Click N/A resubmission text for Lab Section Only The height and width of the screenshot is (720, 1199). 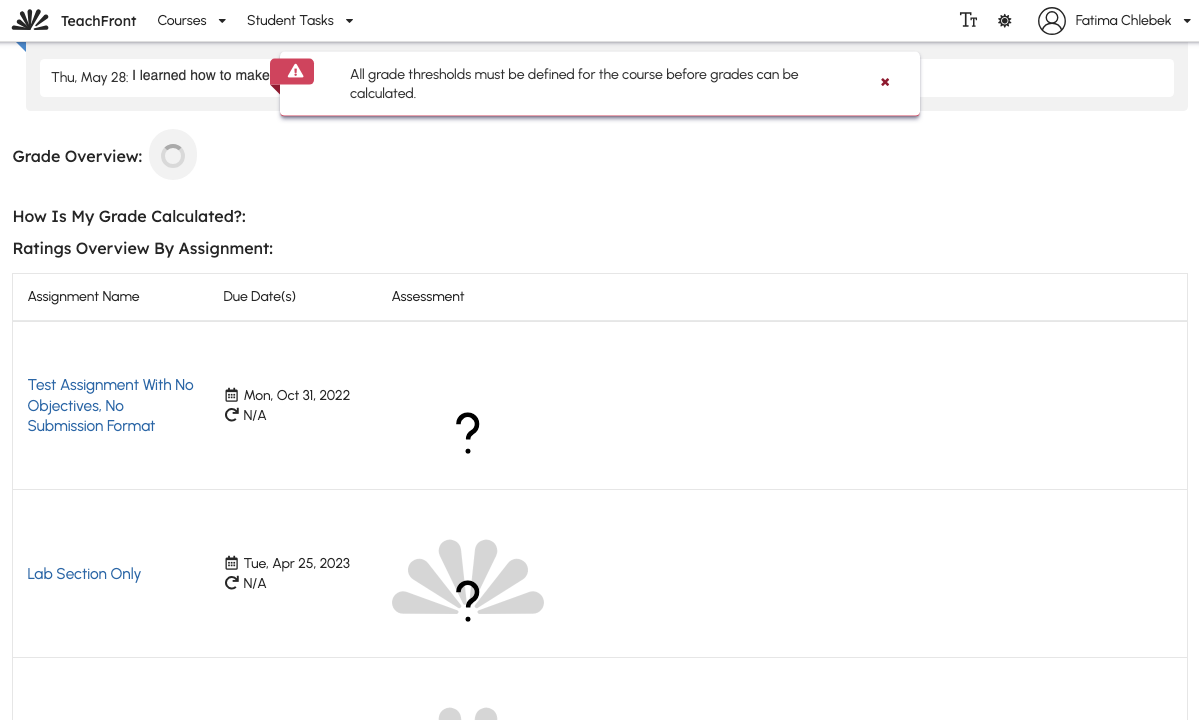pyautogui.click(x=255, y=583)
